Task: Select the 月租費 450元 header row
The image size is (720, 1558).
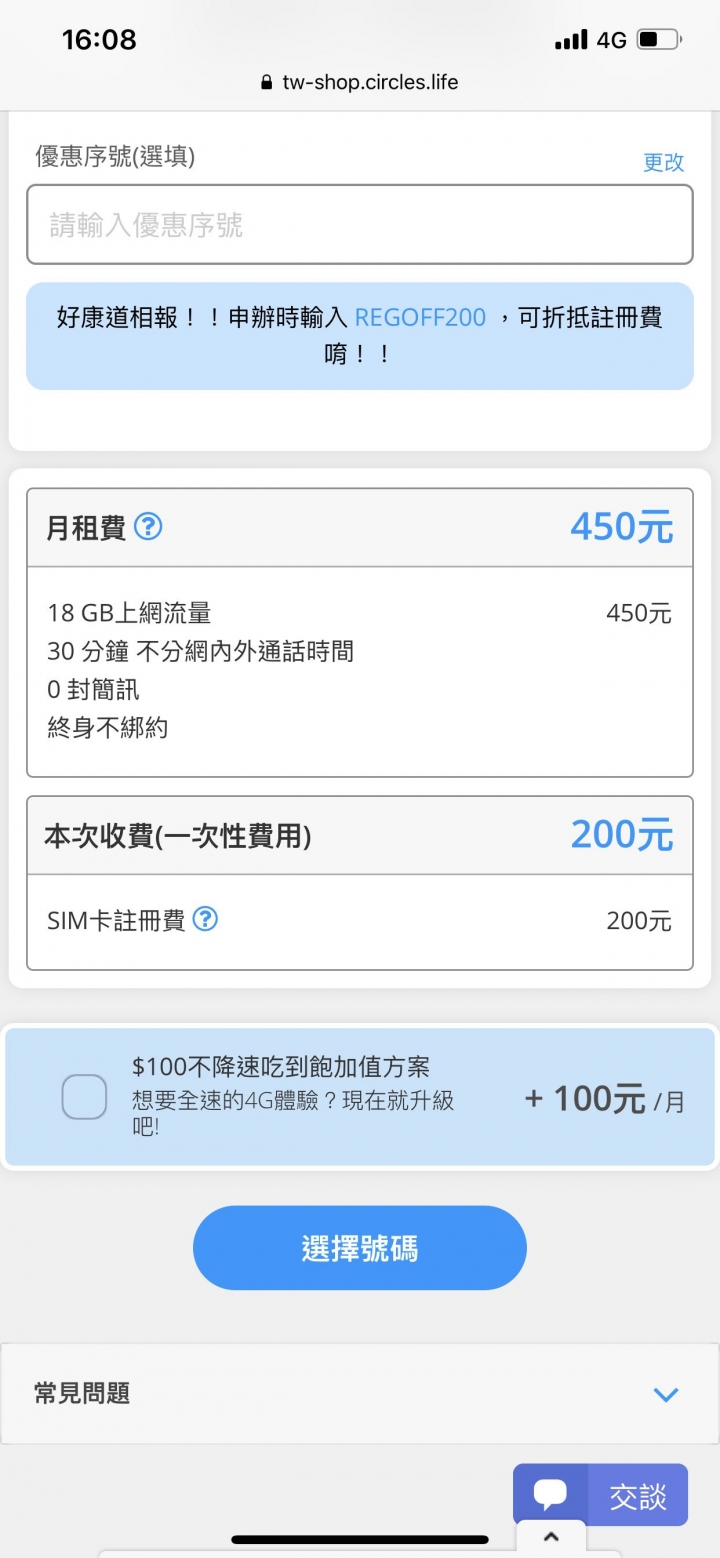Action: tap(360, 527)
